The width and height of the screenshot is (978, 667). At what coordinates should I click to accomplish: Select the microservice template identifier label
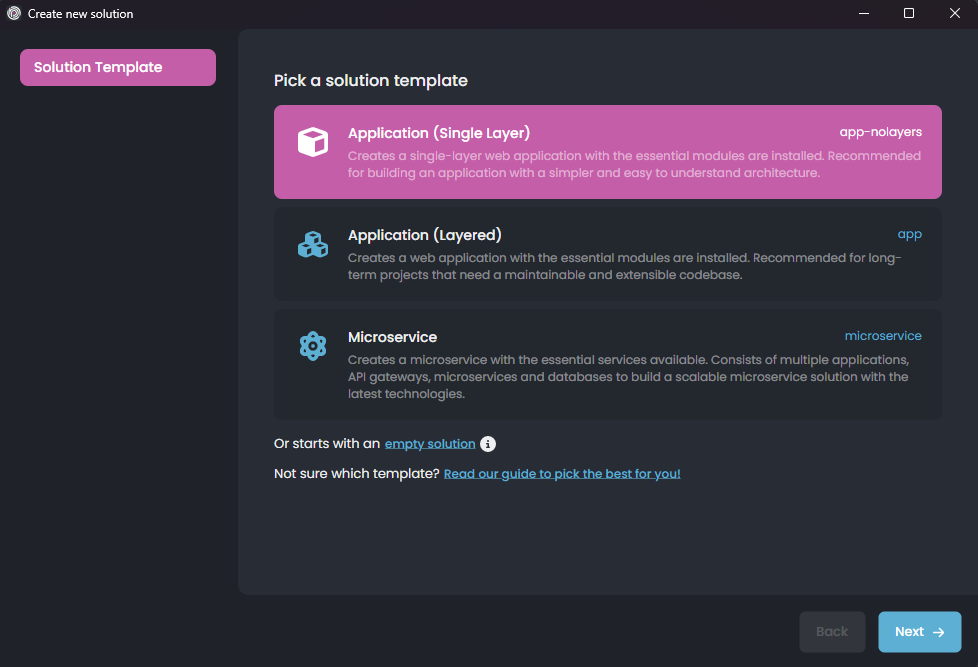pyautogui.click(x=883, y=335)
